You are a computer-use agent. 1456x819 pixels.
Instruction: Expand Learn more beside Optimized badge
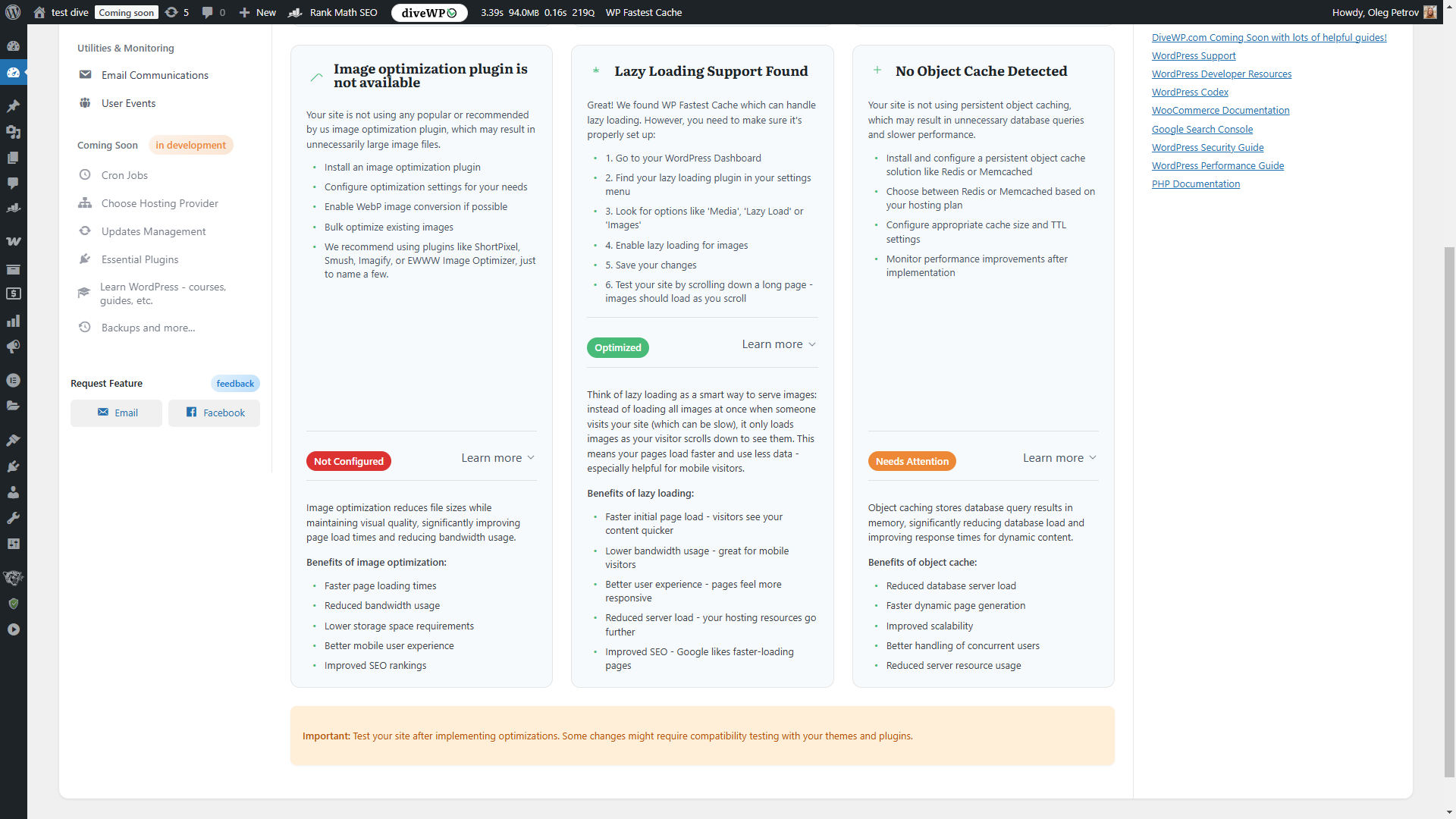point(779,344)
